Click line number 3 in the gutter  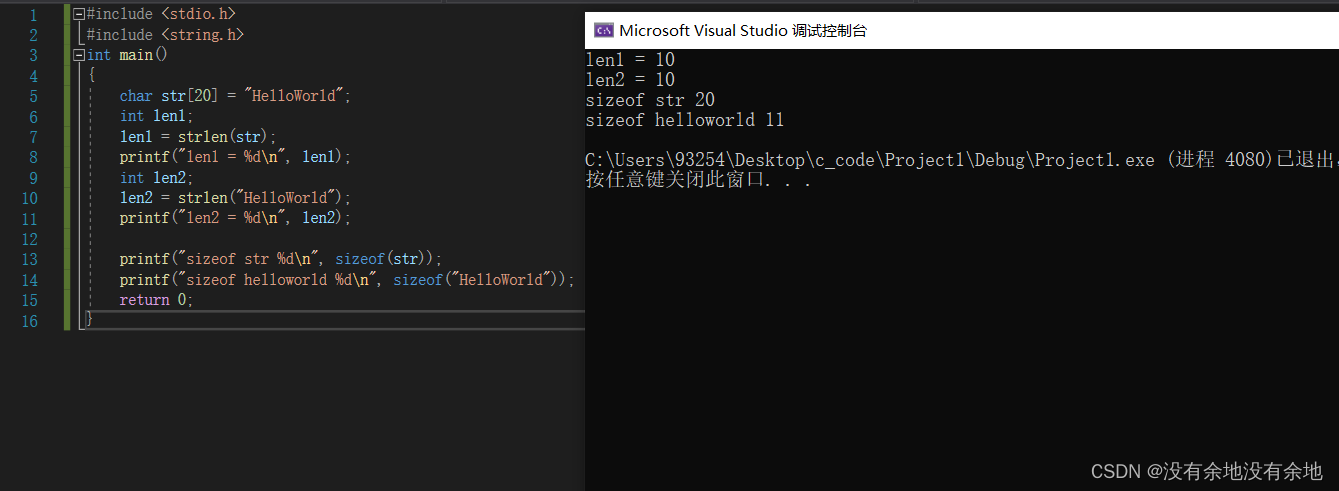[34, 55]
